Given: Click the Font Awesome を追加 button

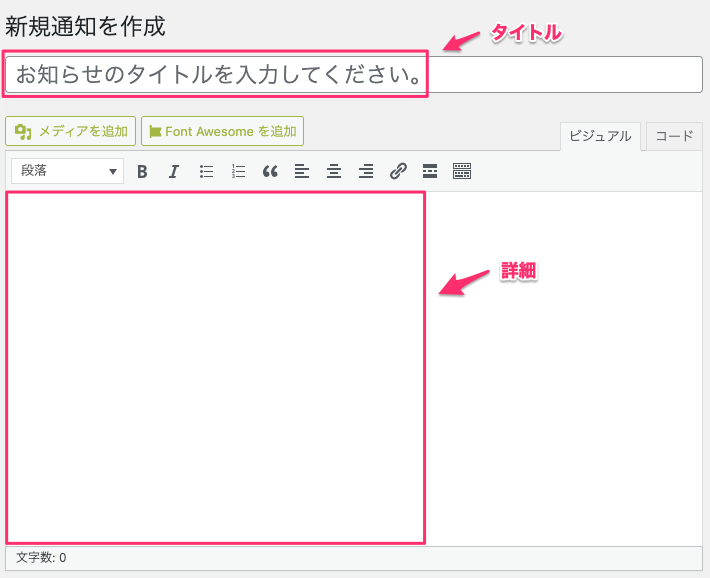Looking at the screenshot, I should (x=222, y=131).
